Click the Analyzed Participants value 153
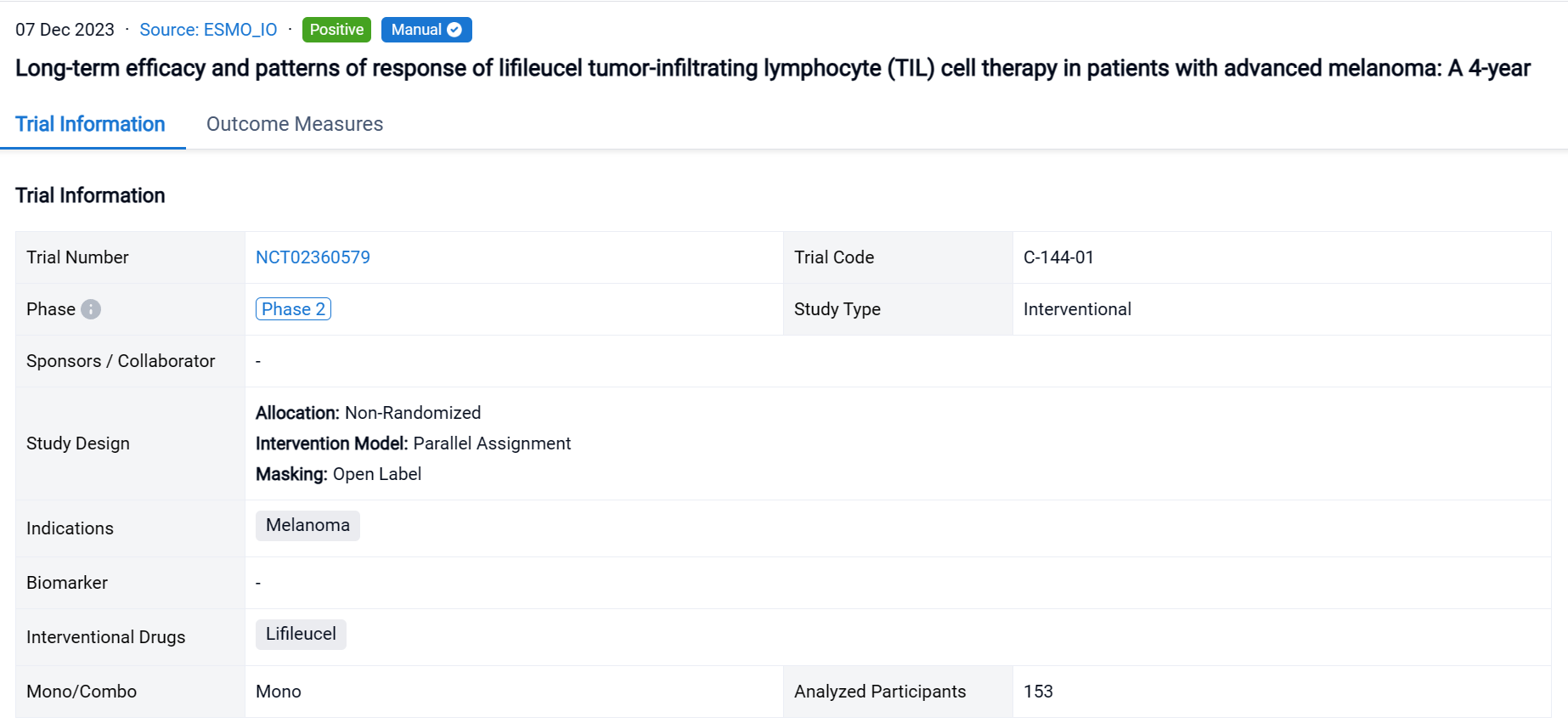The image size is (1568, 723). (1038, 692)
